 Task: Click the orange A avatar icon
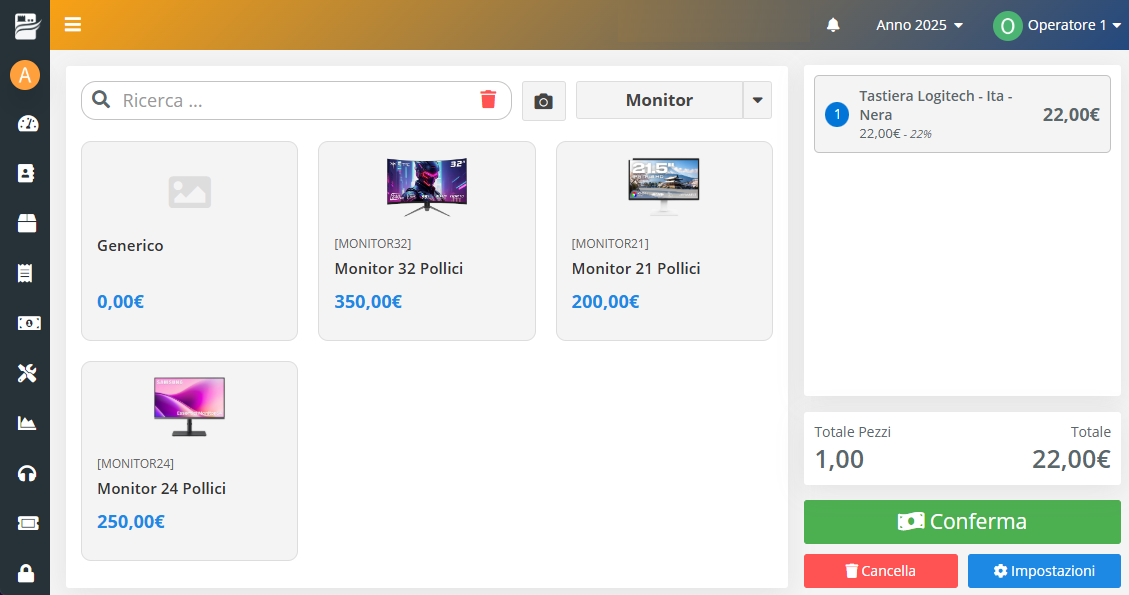point(25,75)
